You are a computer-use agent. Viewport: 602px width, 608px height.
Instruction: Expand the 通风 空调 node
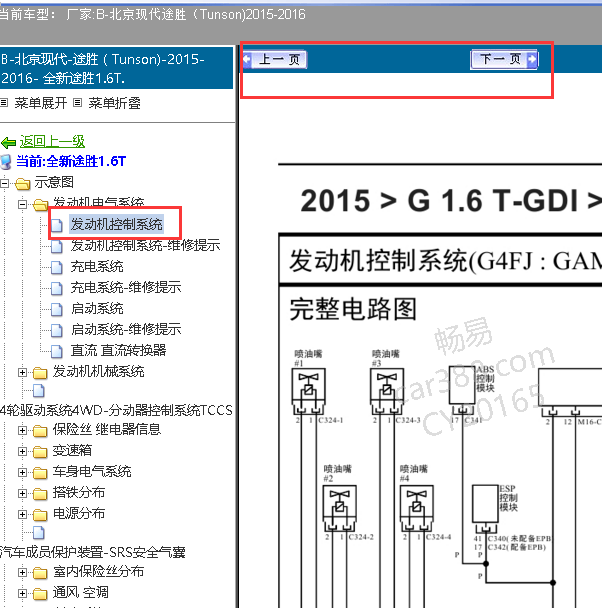click(x=22, y=593)
